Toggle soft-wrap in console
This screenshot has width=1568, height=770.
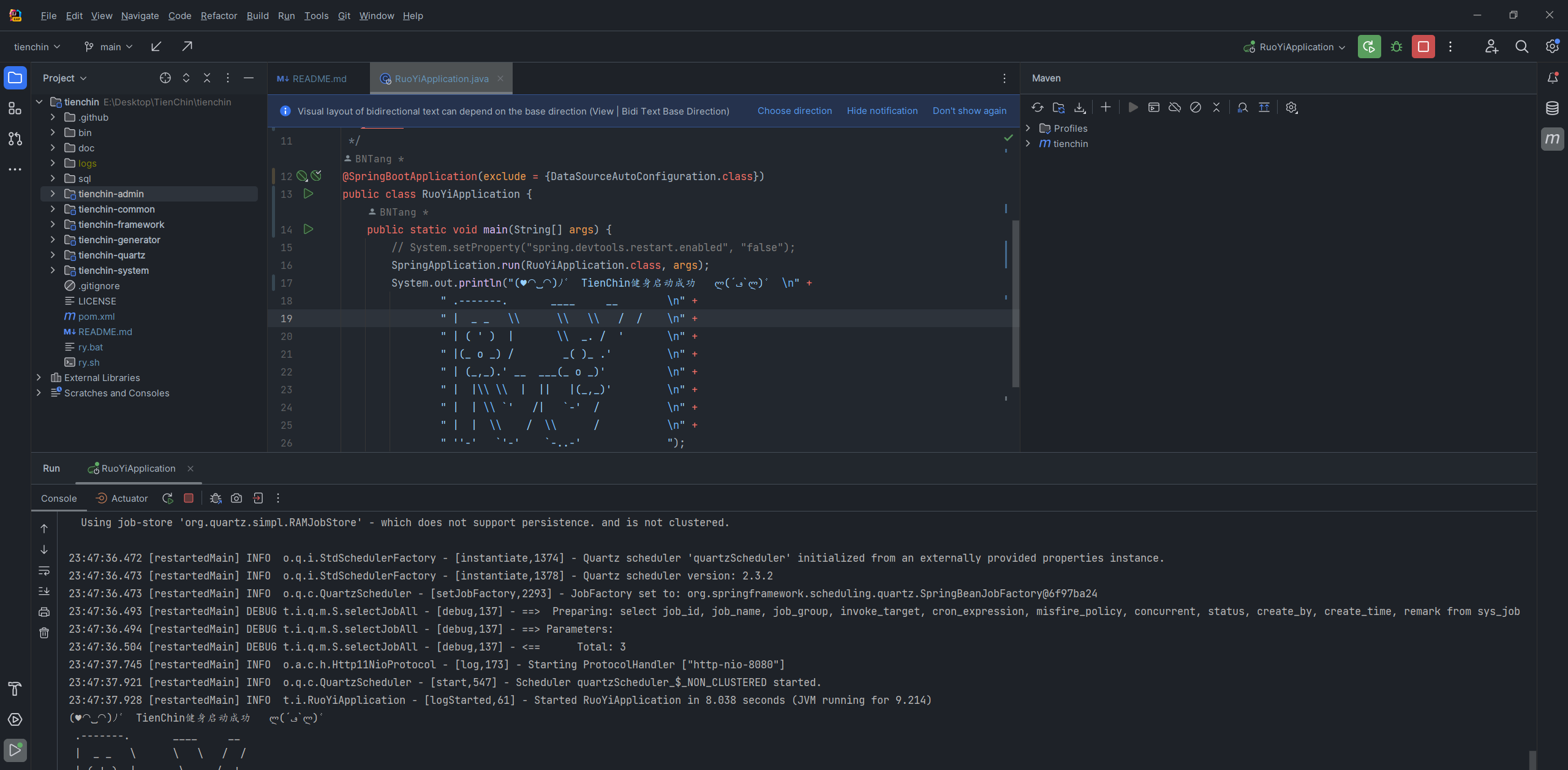(x=44, y=570)
